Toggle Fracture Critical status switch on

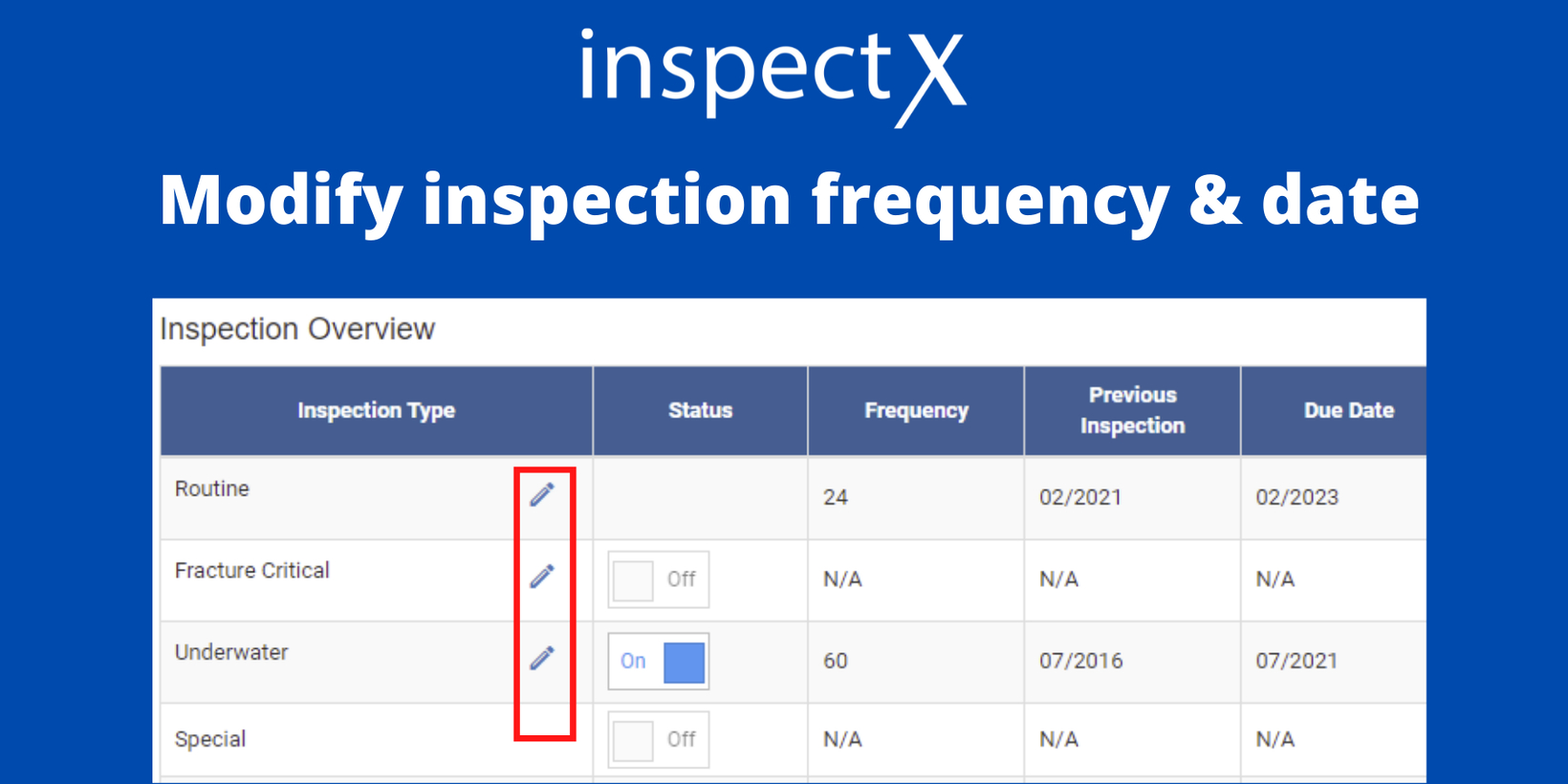pos(658,579)
